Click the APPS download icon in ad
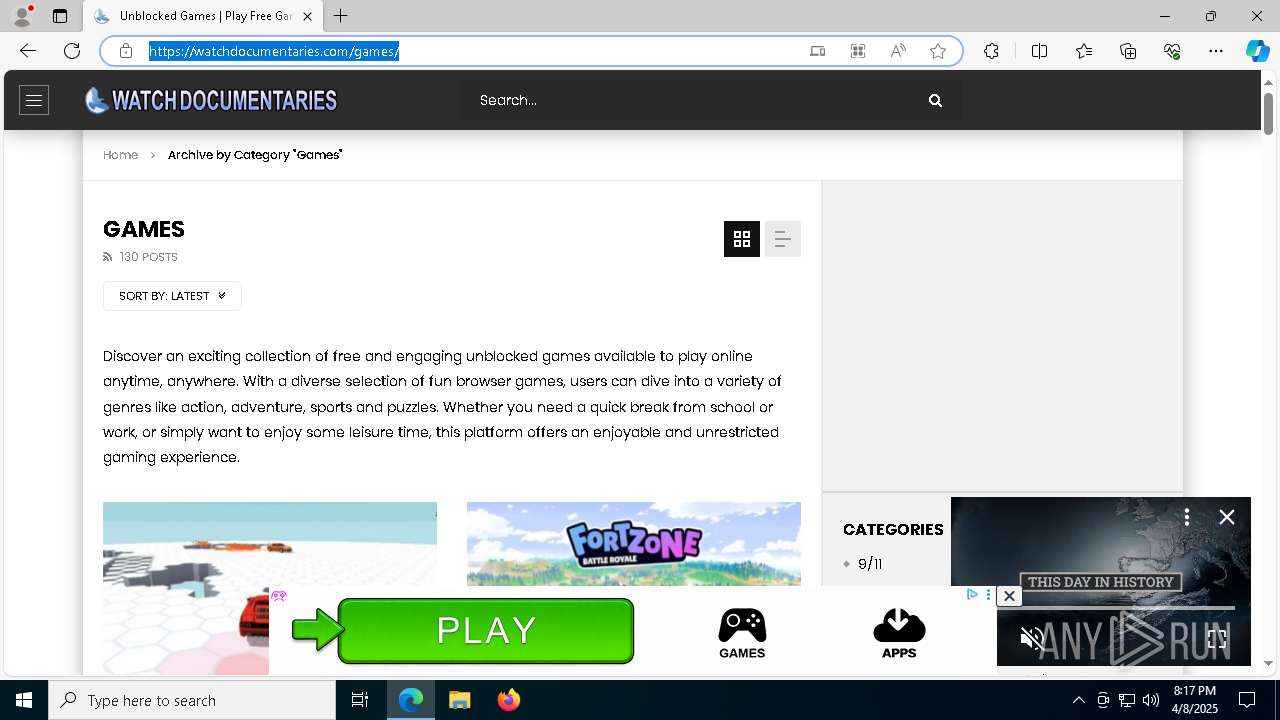The image size is (1280, 720). click(x=899, y=634)
